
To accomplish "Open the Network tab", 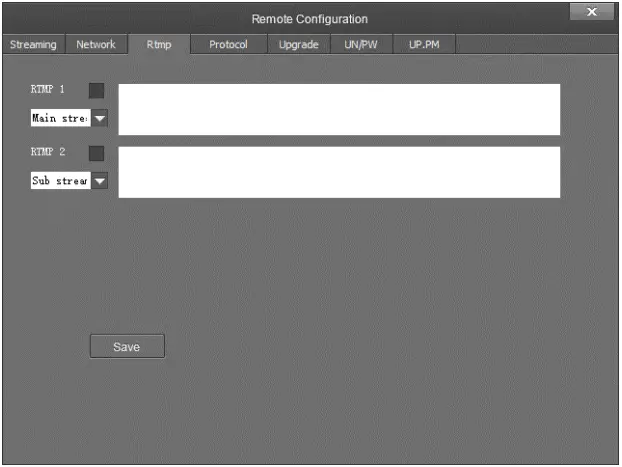I will pyautogui.click(x=96, y=44).
